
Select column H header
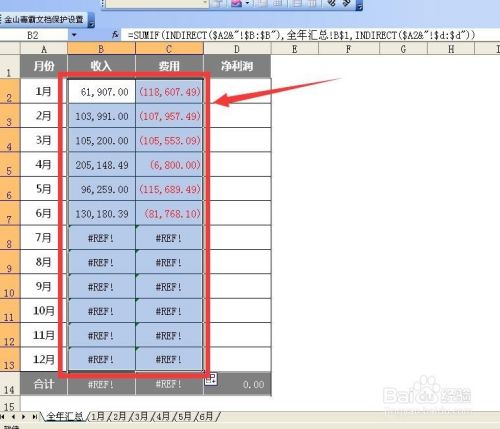click(451, 49)
